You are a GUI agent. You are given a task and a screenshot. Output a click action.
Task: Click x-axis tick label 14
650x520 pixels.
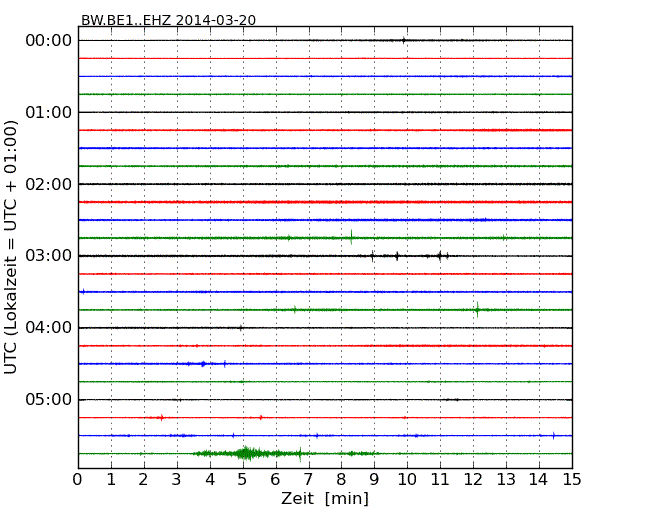(539, 480)
